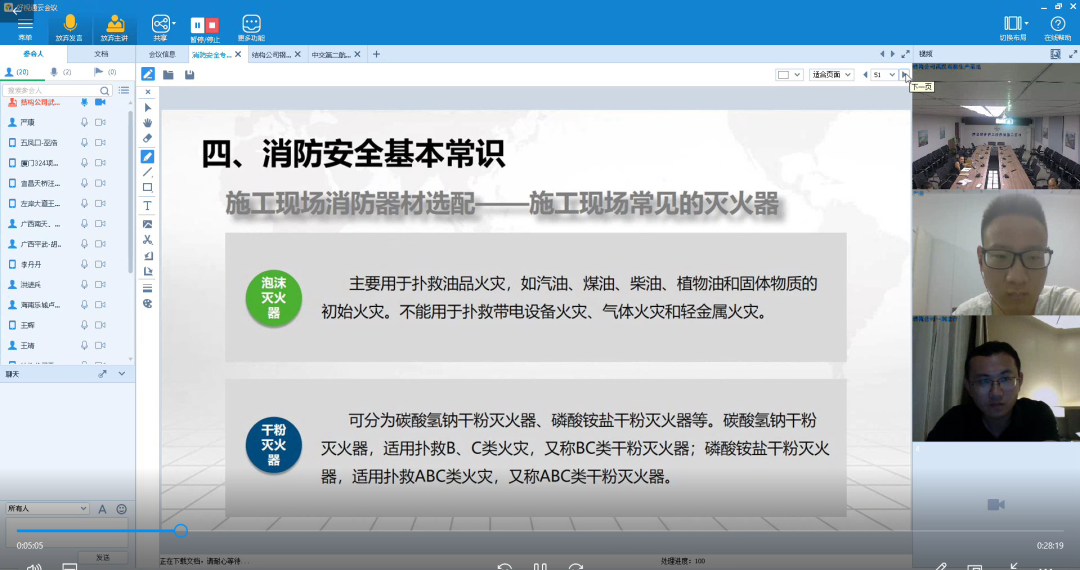1080x570 pixels.
Task: Expand the video panel to fullscreen
Action: pos(1072,54)
